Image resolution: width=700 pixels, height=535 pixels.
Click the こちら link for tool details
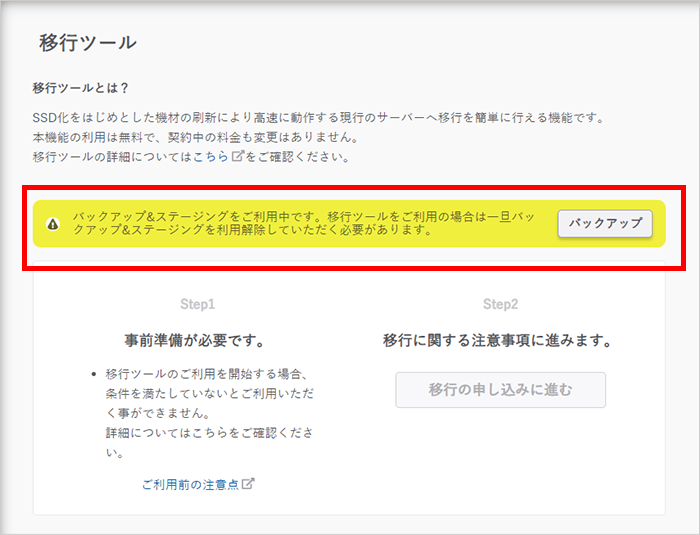pyautogui.click(x=211, y=157)
